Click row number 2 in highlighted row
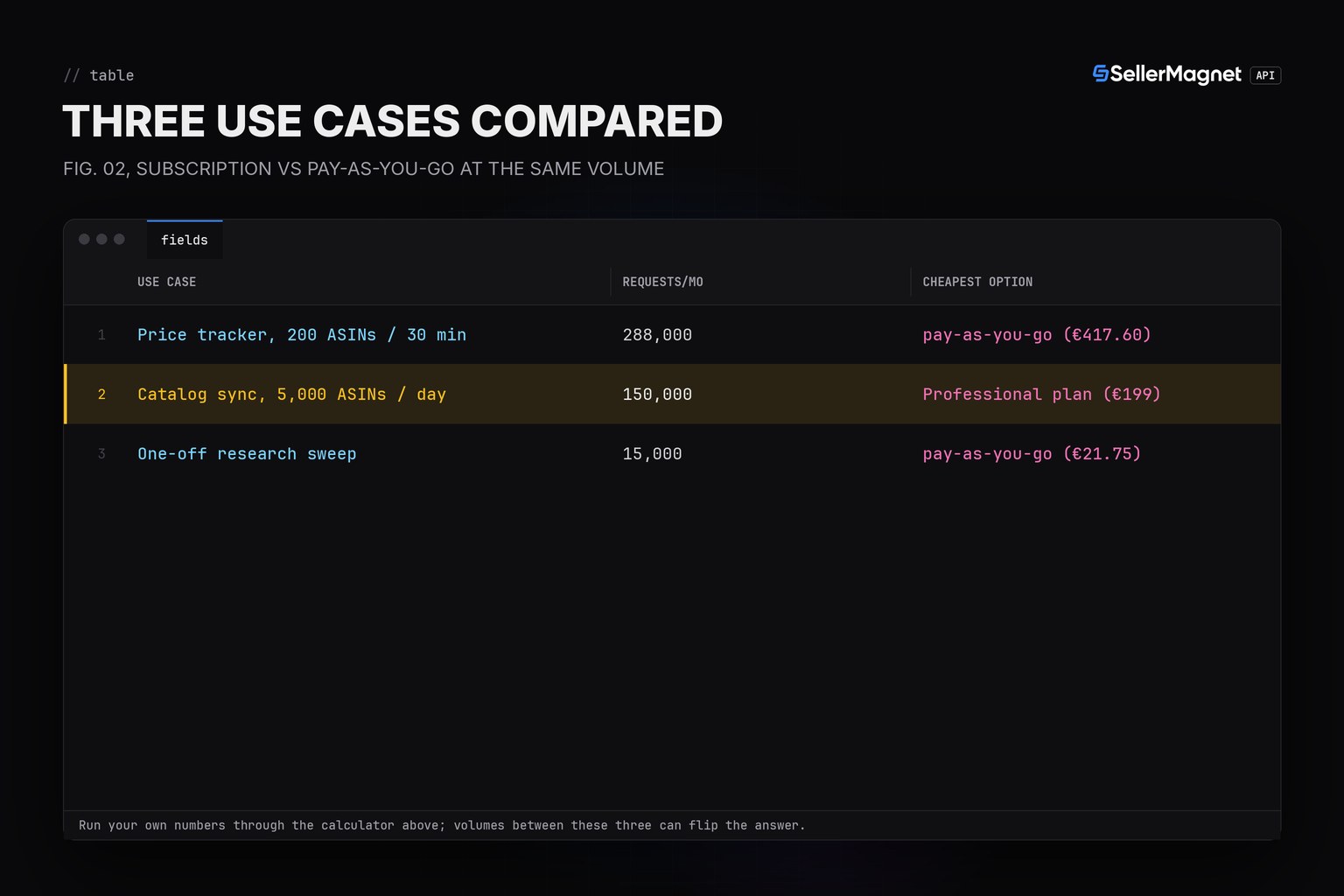The width and height of the screenshot is (1344, 896). click(x=101, y=395)
